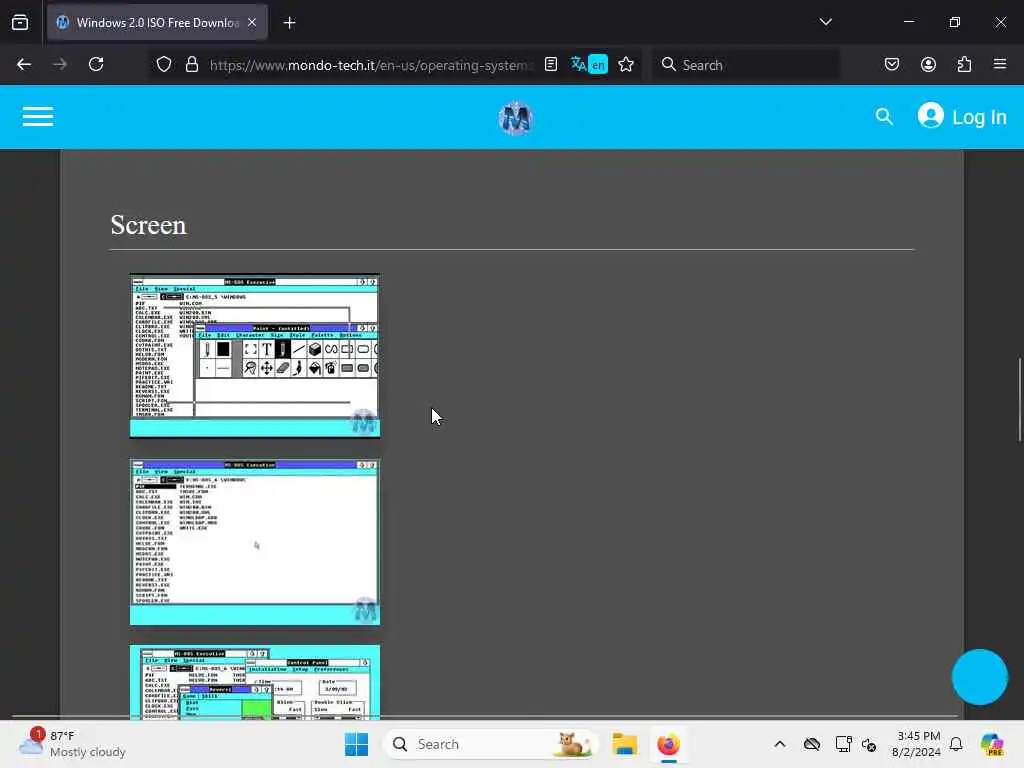Open the Firefox account icon
1024x768 pixels.
coord(928,64)
